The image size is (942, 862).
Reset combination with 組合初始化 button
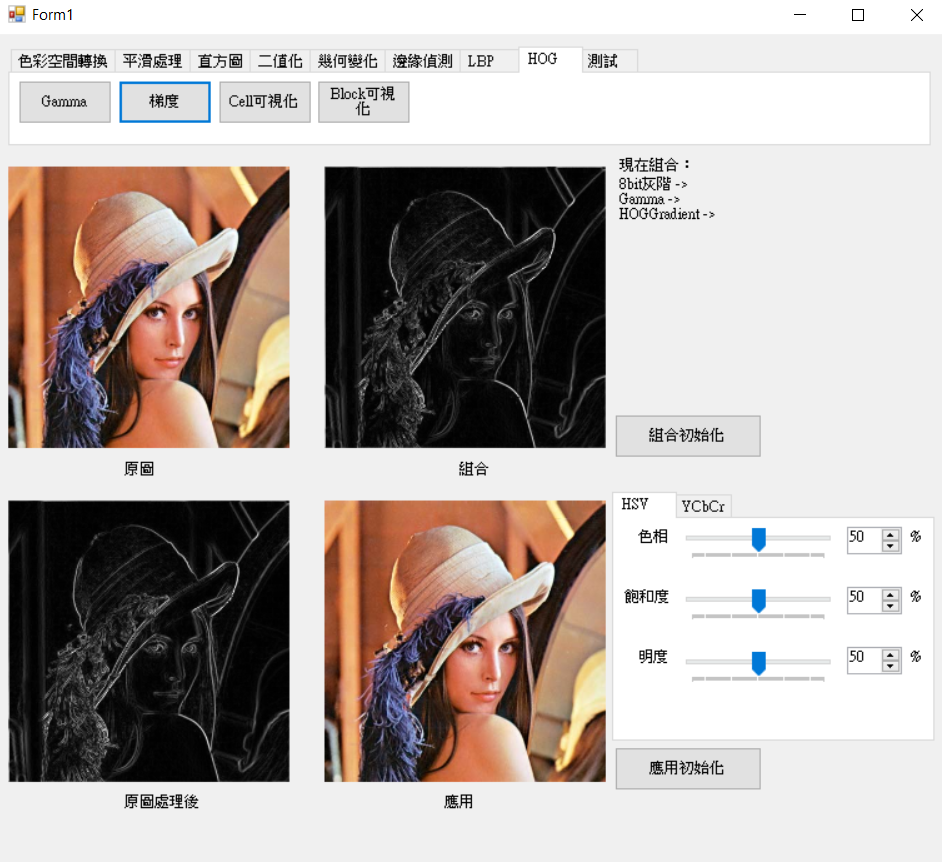click(x=688, y=436)
